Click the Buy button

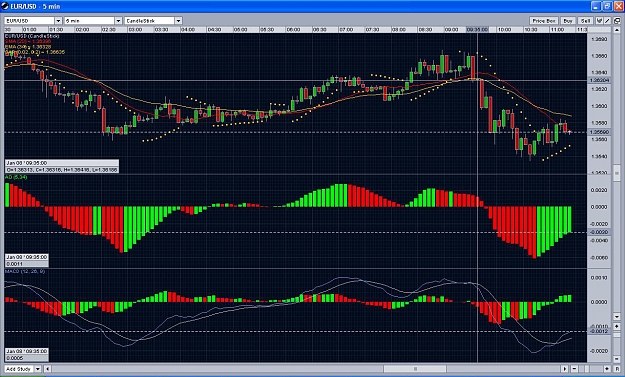pyautogui.click(x=568, y=21)
